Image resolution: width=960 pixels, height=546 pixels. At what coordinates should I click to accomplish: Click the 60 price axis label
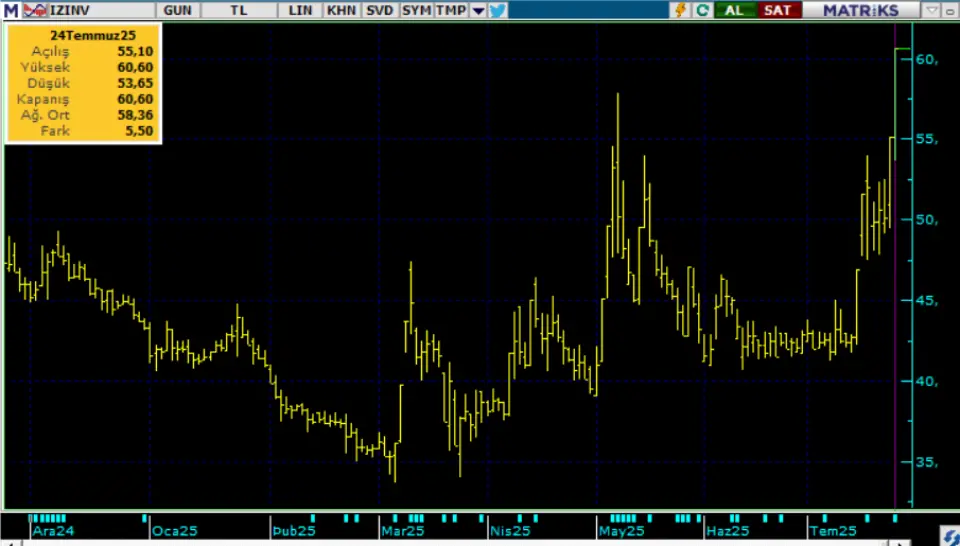[x=926, y=59]
